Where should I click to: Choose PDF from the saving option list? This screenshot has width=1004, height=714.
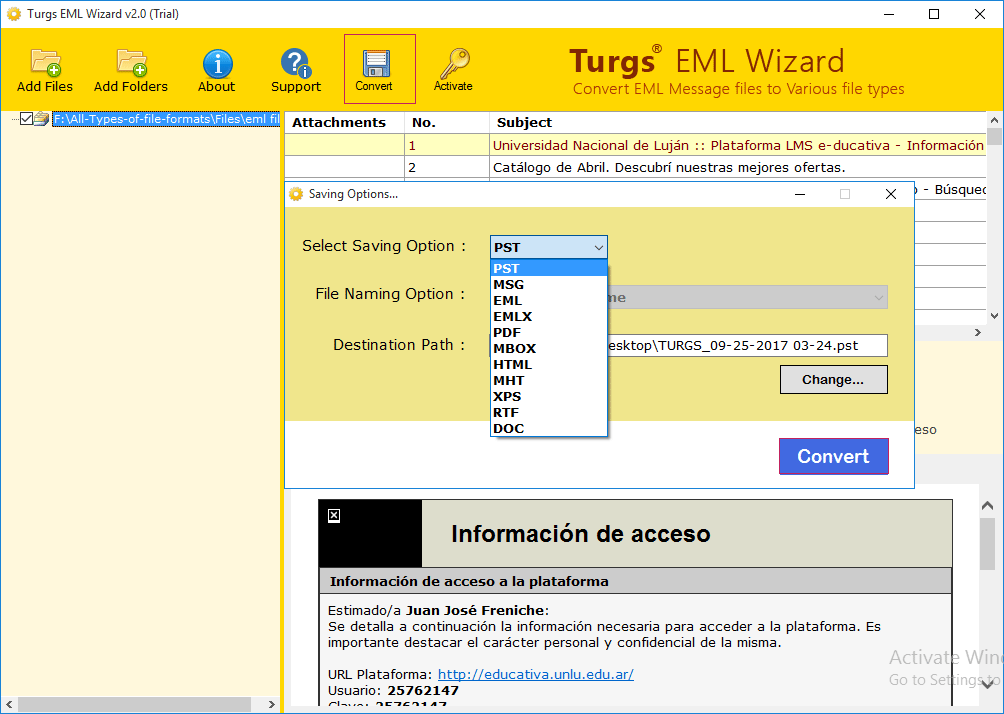point(549,332)
